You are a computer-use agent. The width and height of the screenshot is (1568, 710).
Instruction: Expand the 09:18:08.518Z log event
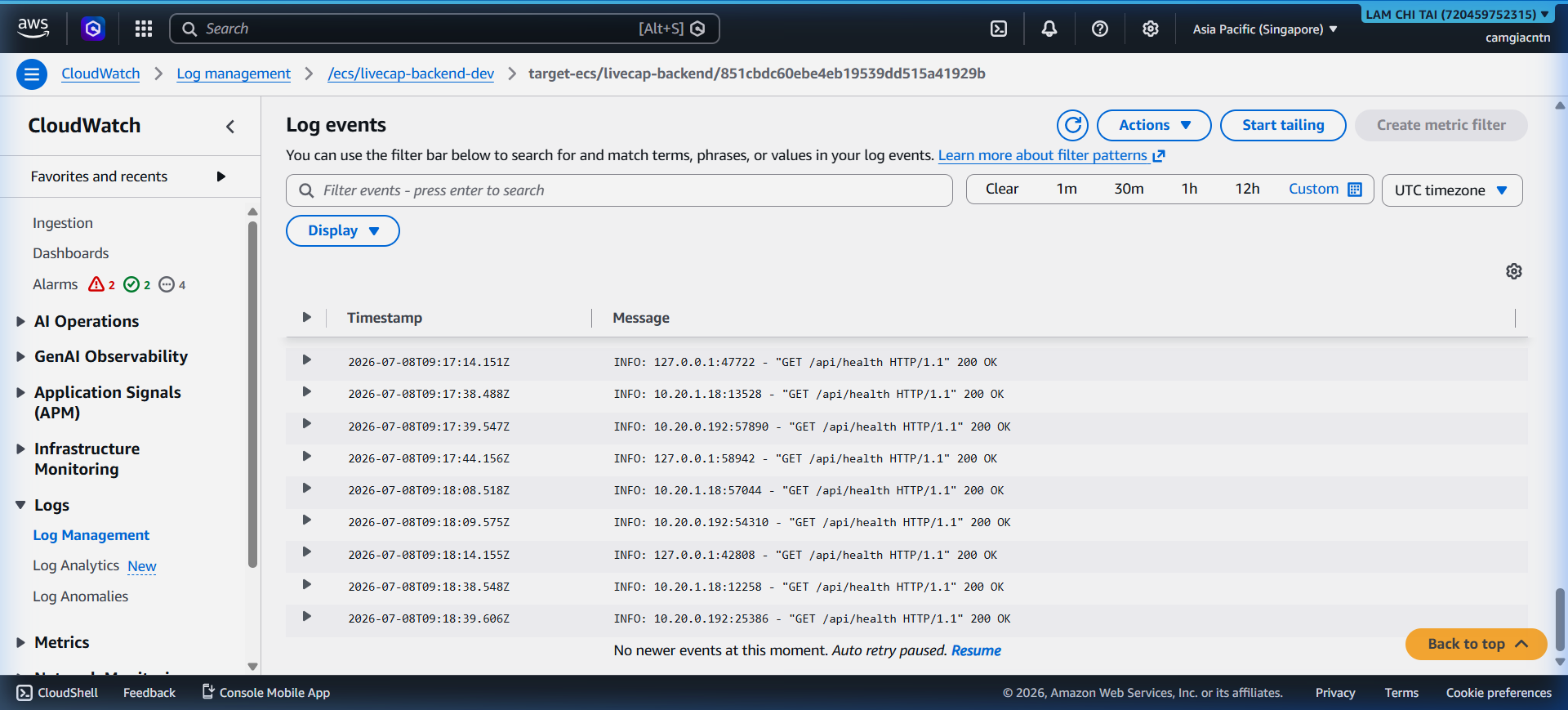[x=306, y=488]
